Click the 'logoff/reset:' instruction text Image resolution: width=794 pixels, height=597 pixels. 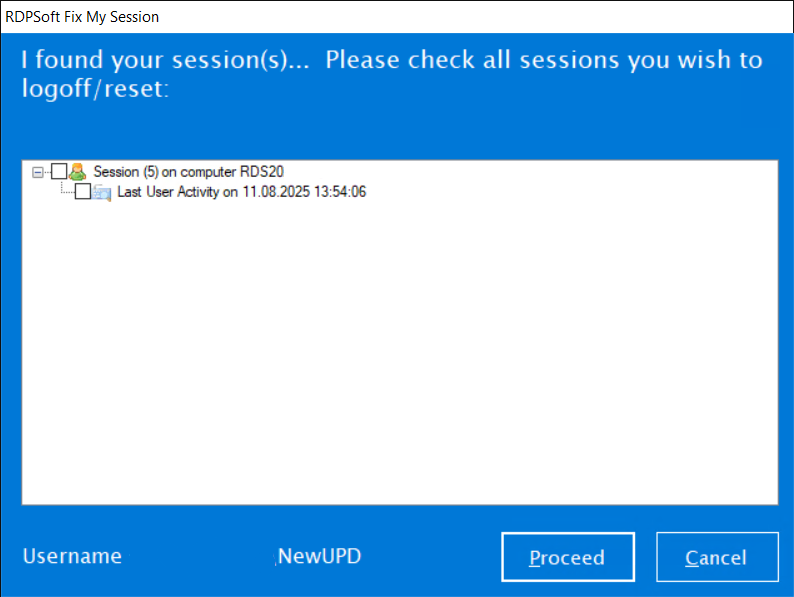94,88
